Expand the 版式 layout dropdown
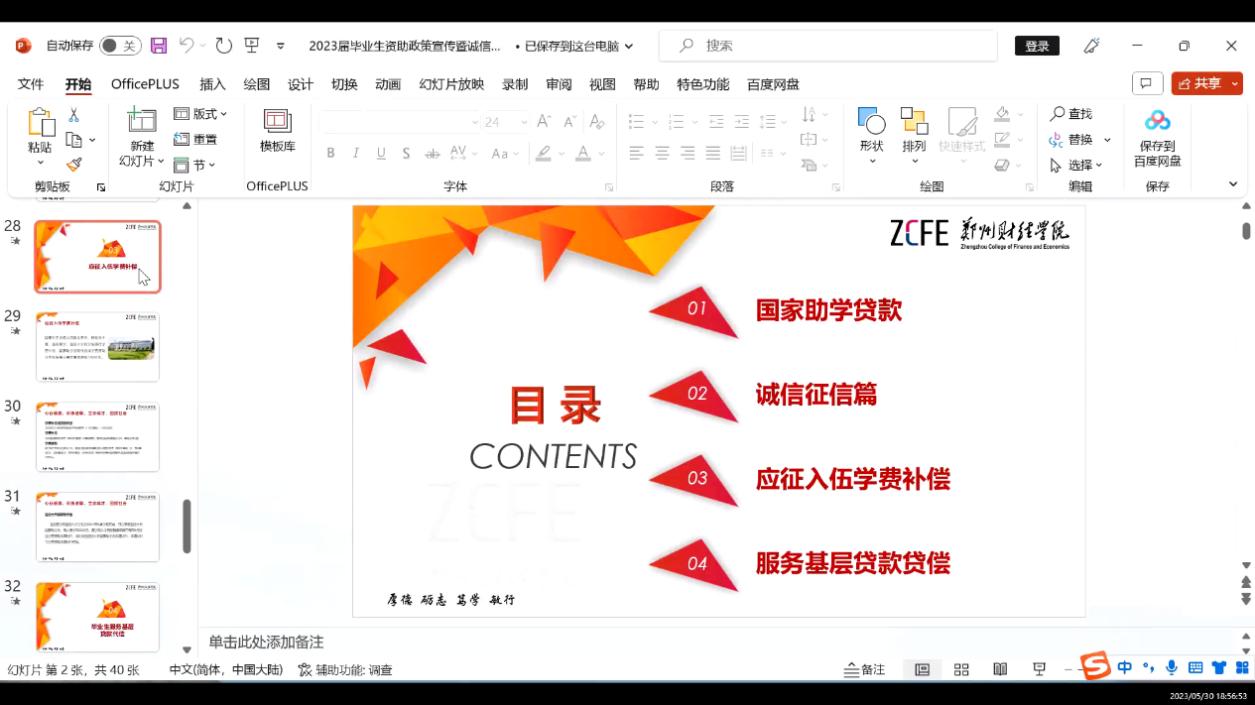The height and width of the screenshot is (705, 1255). point(201,114)
